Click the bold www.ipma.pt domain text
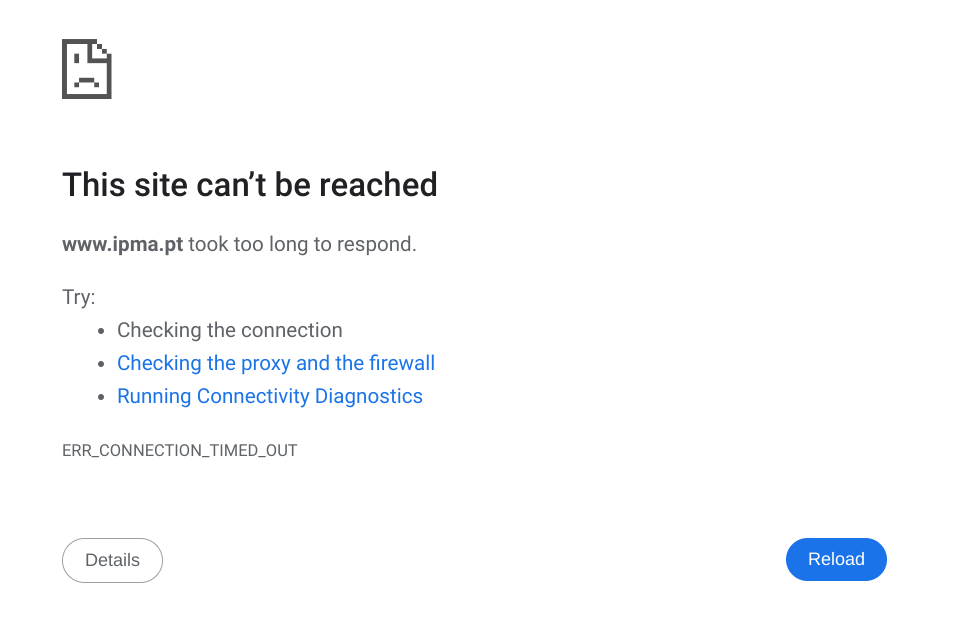This screenshot has height=635, width=979. point(122,244)
